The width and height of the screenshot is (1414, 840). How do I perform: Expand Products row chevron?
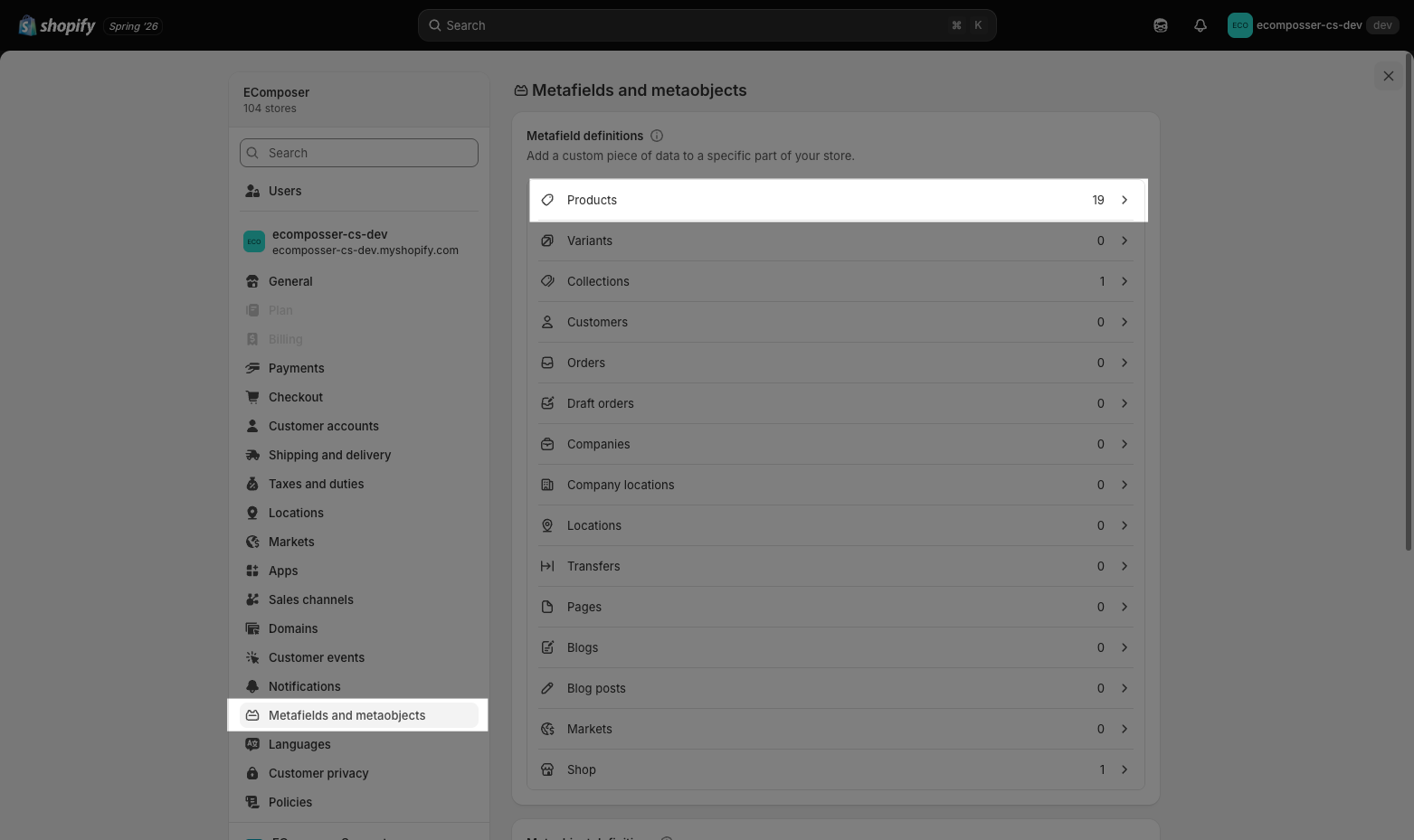(x=1125, y=200)
